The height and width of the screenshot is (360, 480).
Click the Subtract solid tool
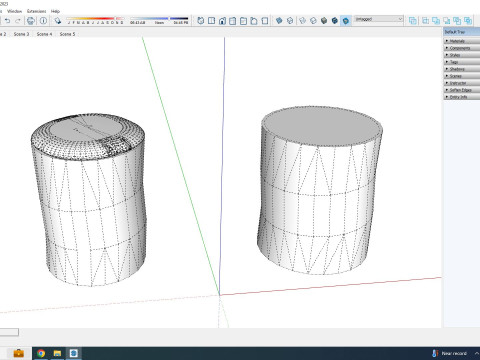(x=447, y=21)
